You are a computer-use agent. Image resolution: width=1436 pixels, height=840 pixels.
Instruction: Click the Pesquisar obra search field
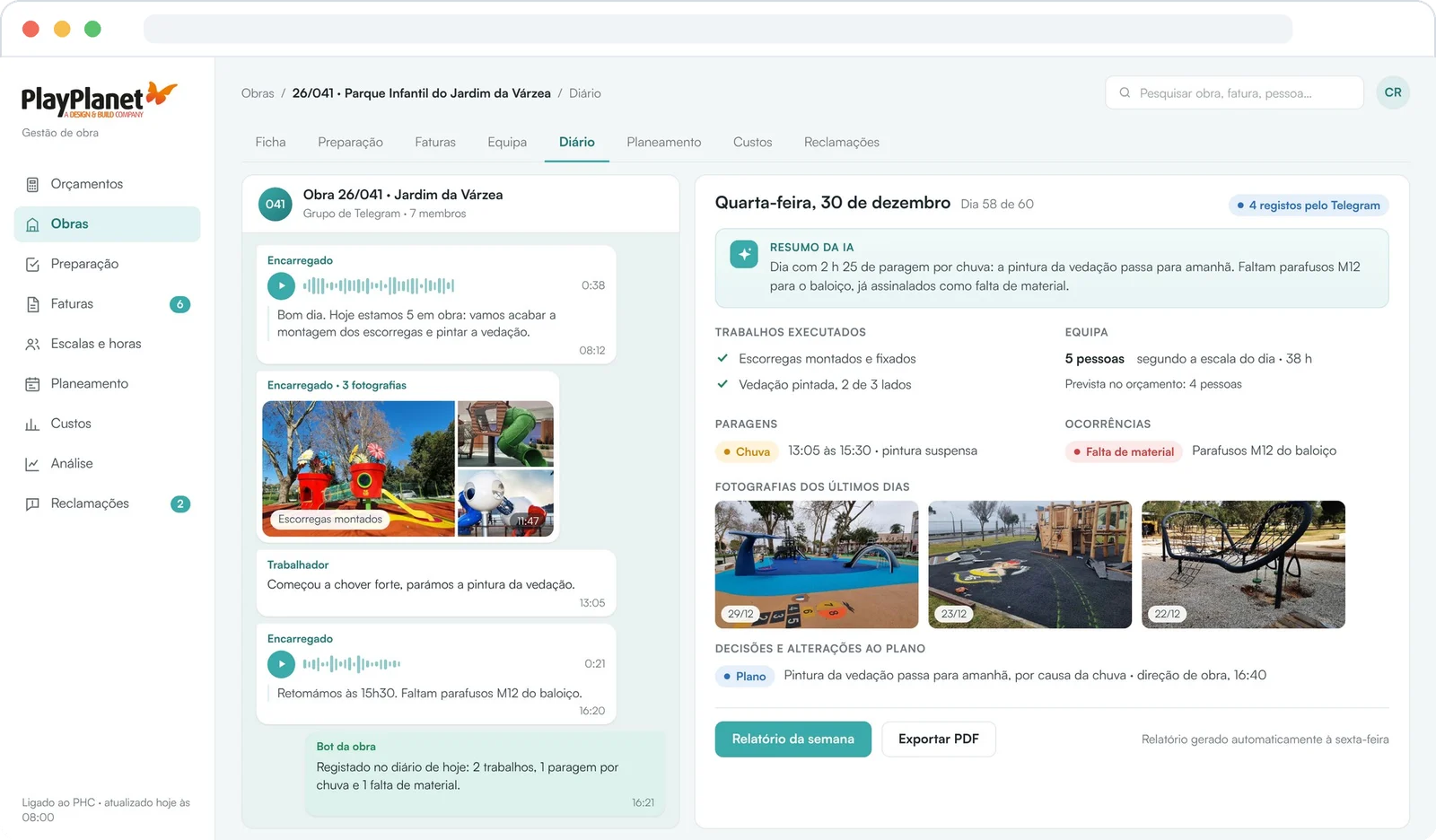(1235, 92)
